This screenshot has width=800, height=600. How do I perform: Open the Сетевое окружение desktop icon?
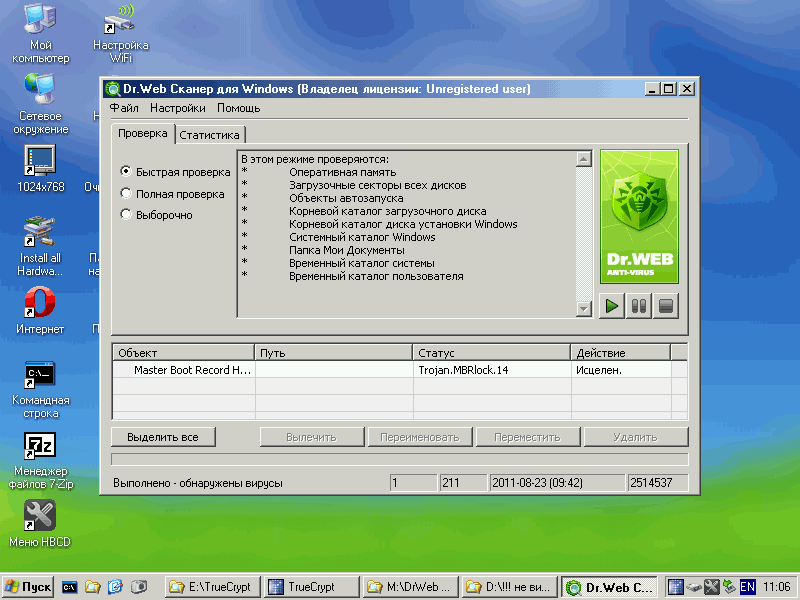pyautogui.click(x=40, y=104)
